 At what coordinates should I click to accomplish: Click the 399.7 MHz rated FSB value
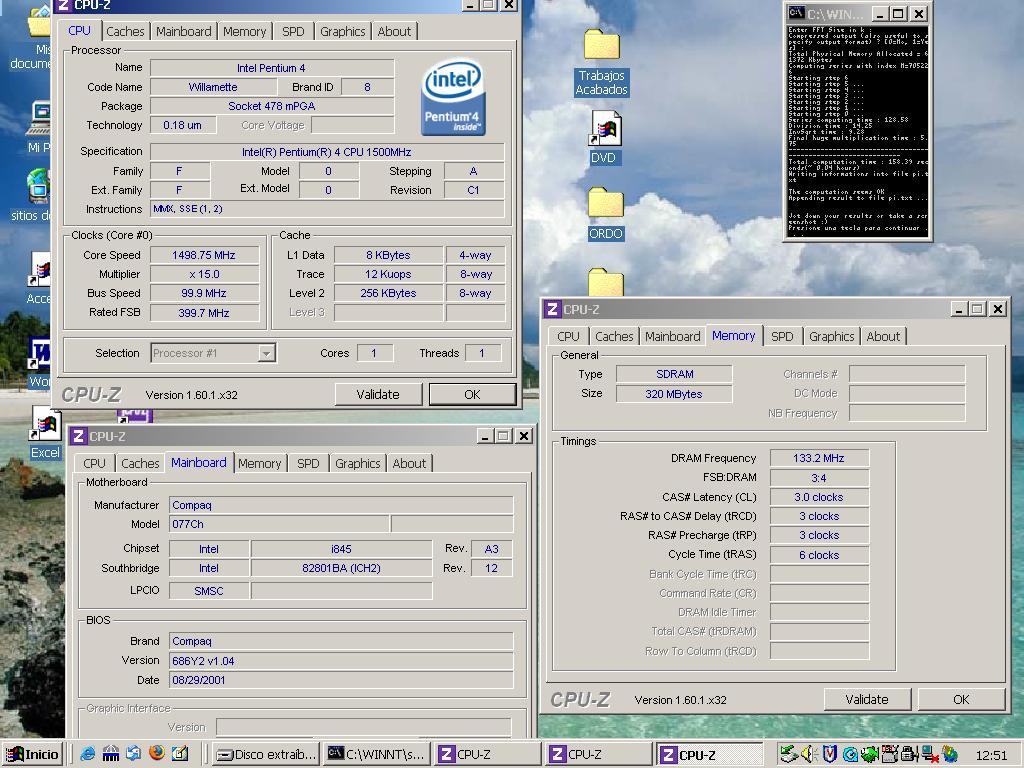204,313
